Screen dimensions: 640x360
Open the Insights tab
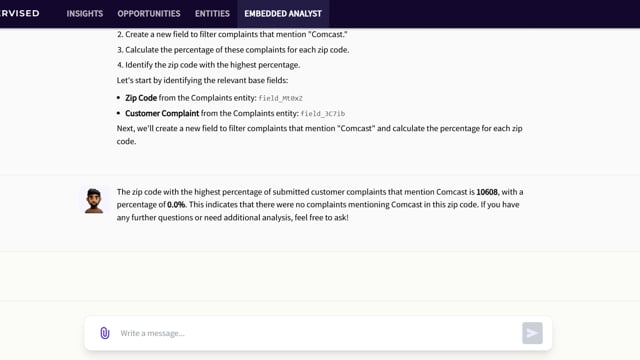coord(85,13)
